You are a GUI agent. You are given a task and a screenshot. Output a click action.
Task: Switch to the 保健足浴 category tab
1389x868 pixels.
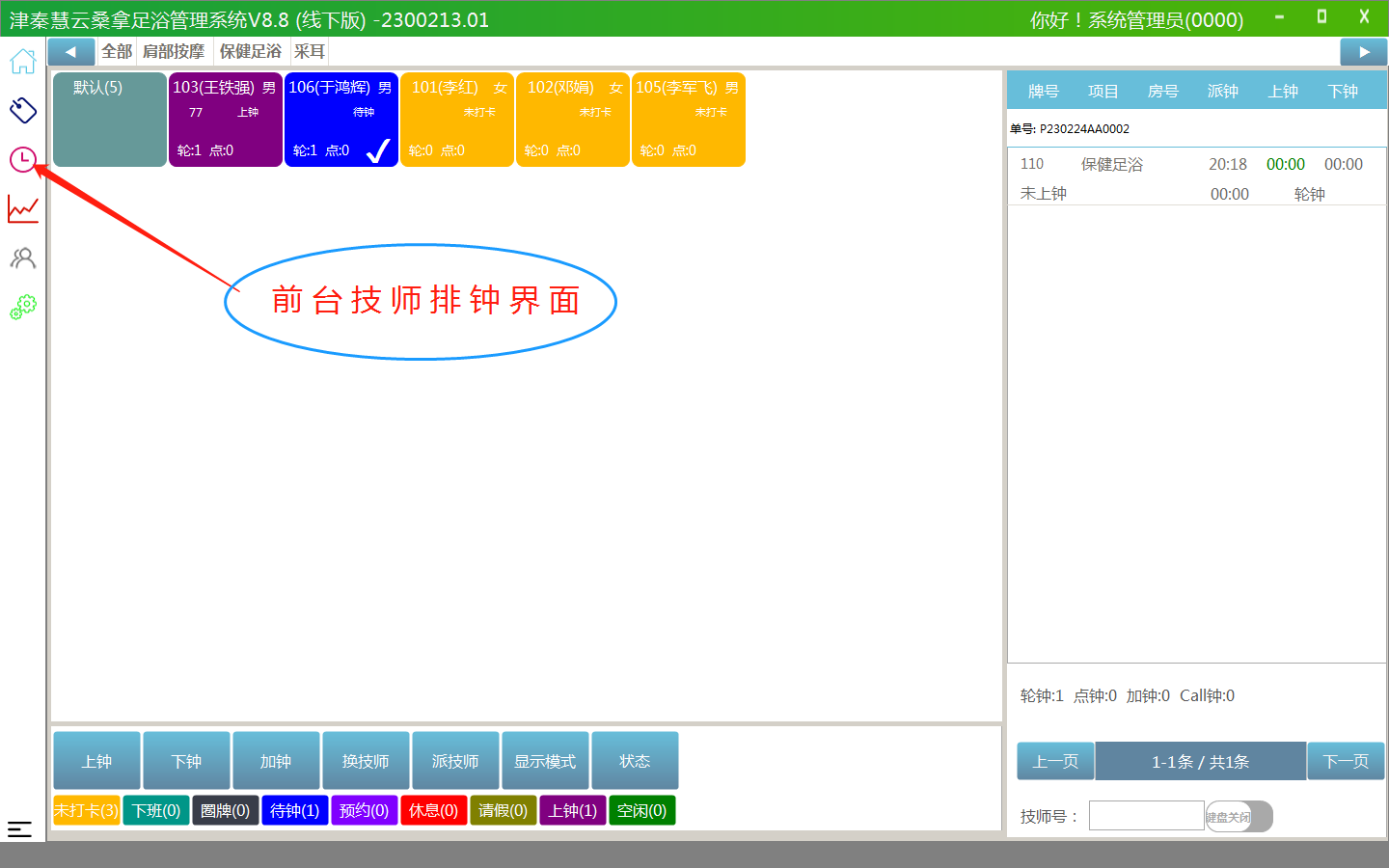[250, 52]
